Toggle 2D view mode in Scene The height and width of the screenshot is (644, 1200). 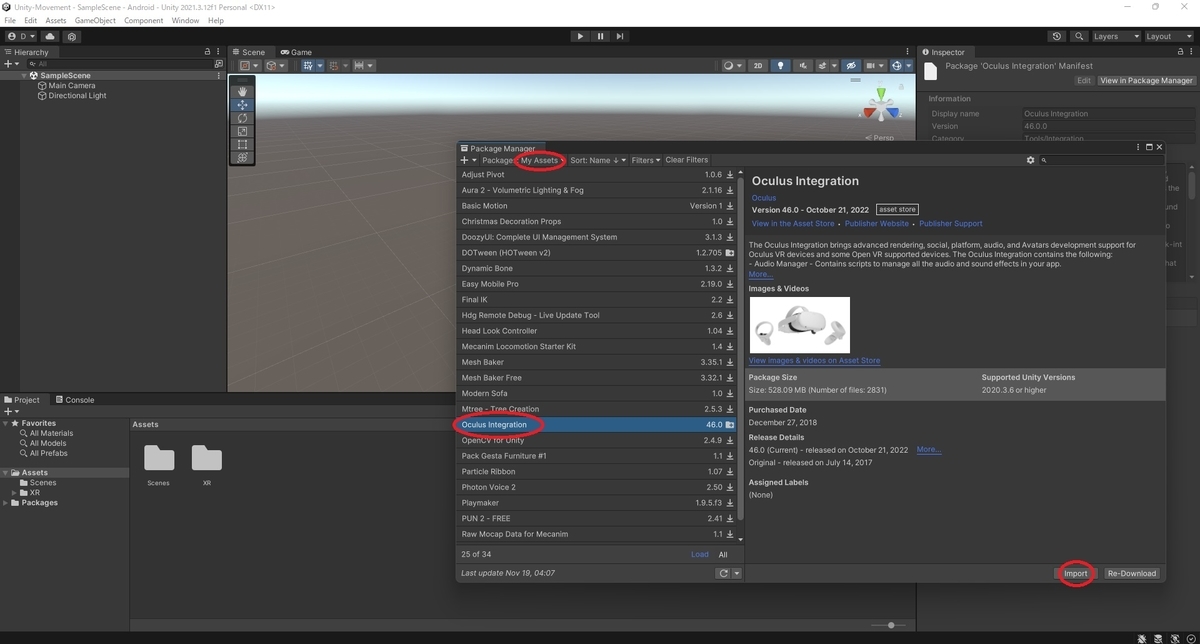click(758, 66)
